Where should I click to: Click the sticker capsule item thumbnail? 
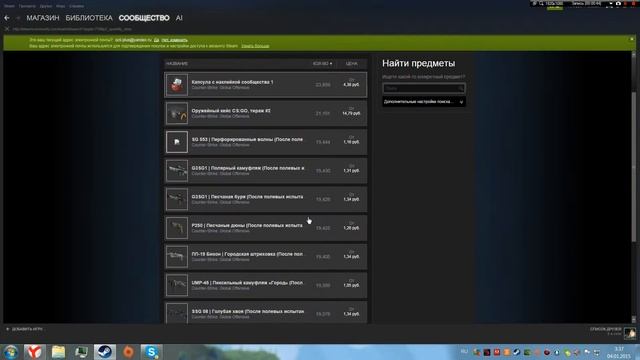pos(177,85)
